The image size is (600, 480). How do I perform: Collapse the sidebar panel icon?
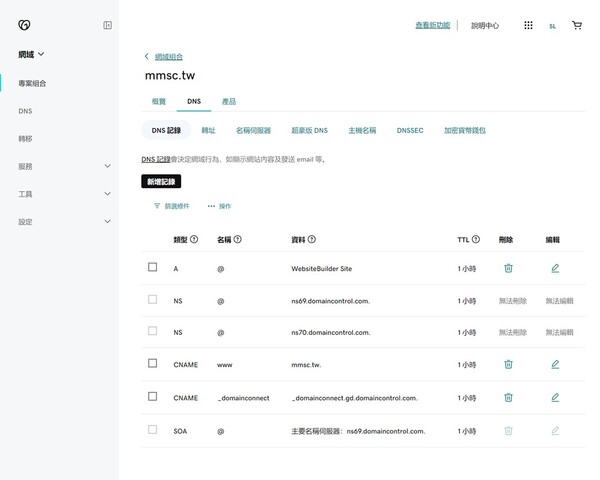pos(108,25)
